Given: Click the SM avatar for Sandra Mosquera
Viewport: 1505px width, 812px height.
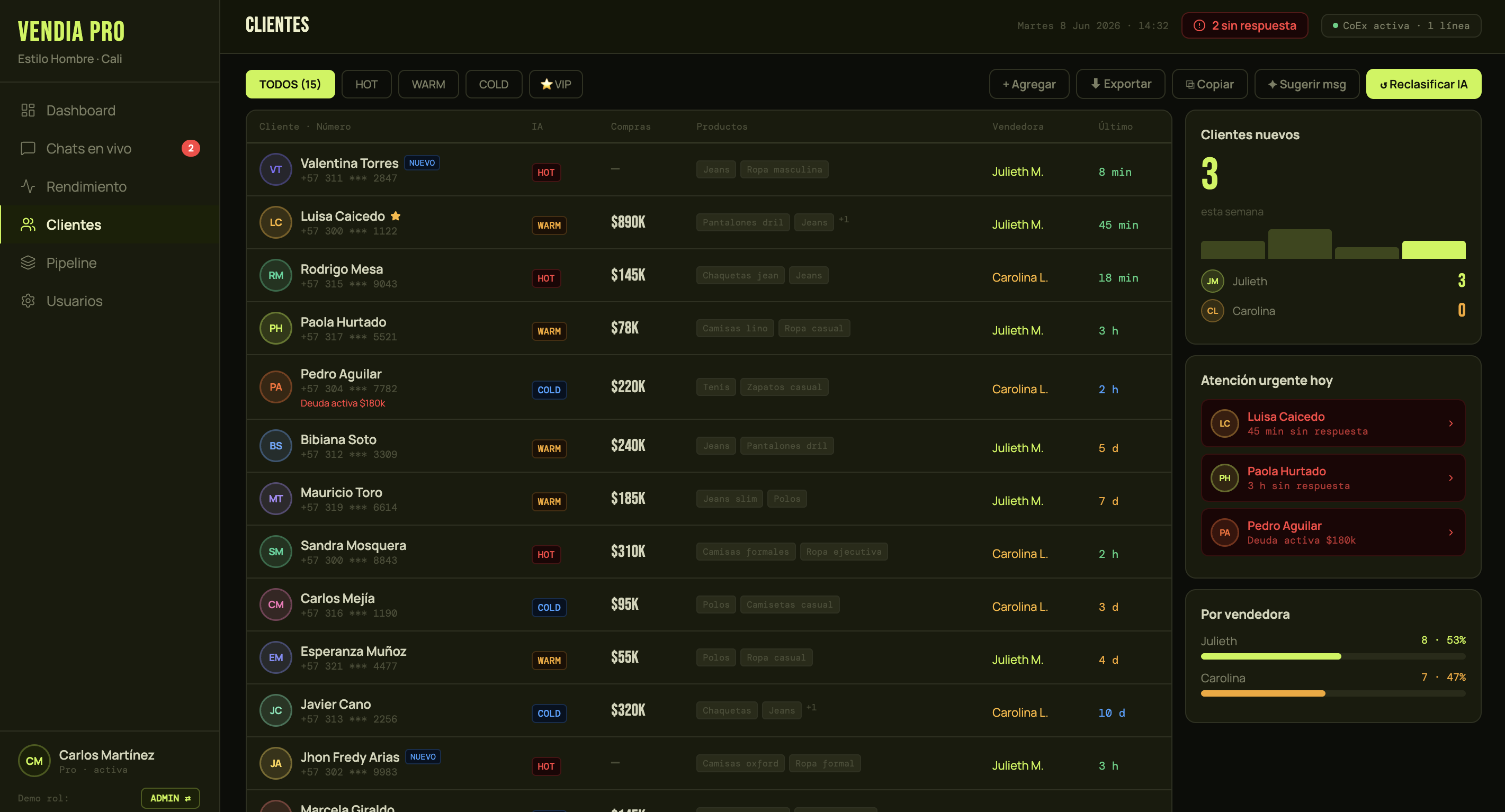Looking at the screenshot, I should (x=276, y=552).
